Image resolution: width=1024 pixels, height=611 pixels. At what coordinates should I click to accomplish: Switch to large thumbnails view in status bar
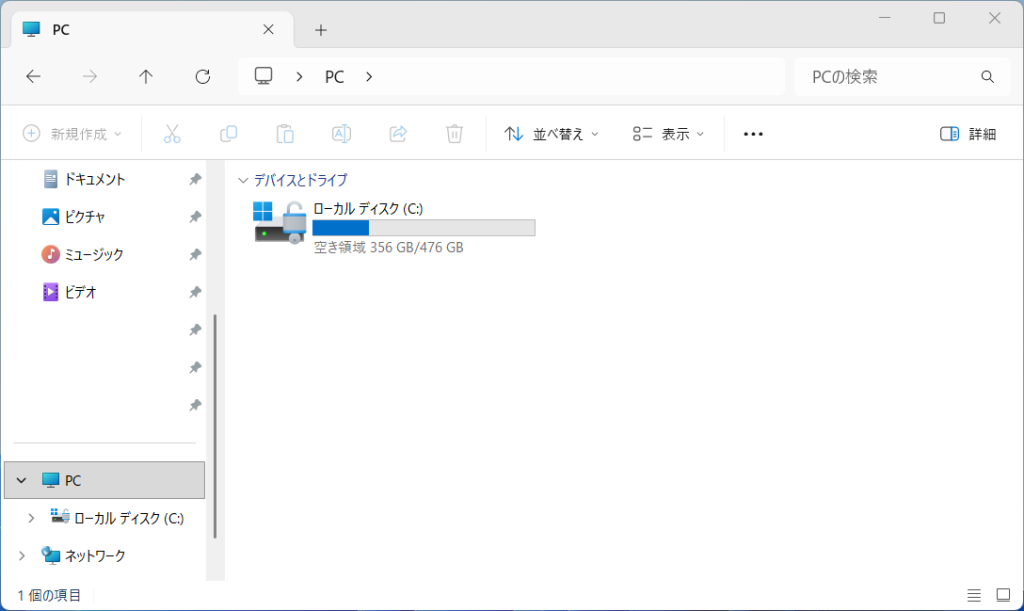(x=1003, y=595)
